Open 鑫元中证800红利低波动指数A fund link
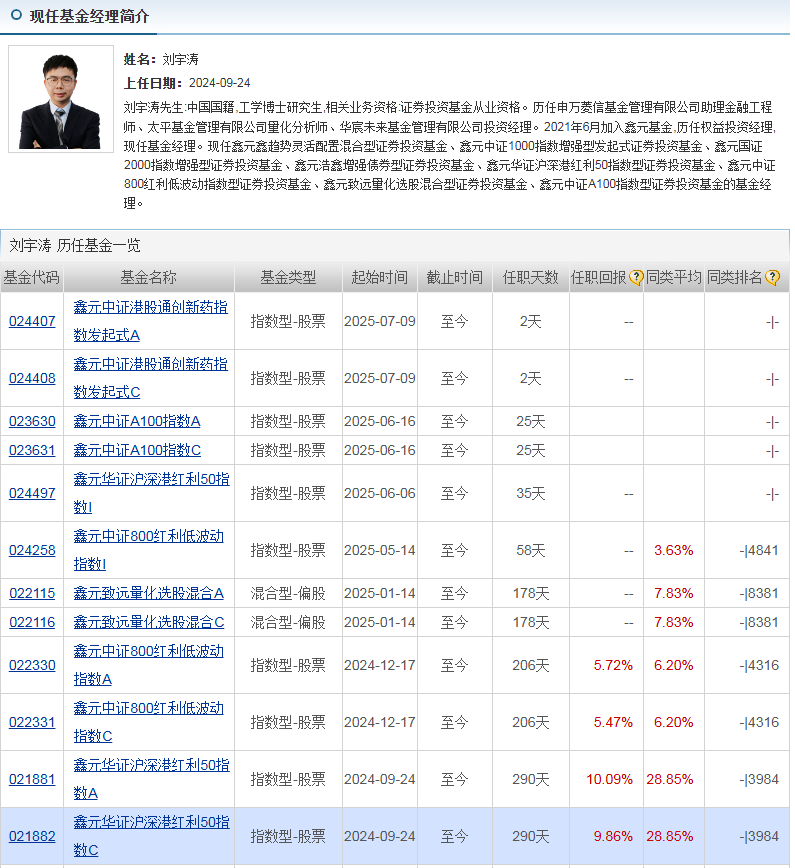This screenshot has width=795, height=868. pyautogui.click(x=148, y=665)
